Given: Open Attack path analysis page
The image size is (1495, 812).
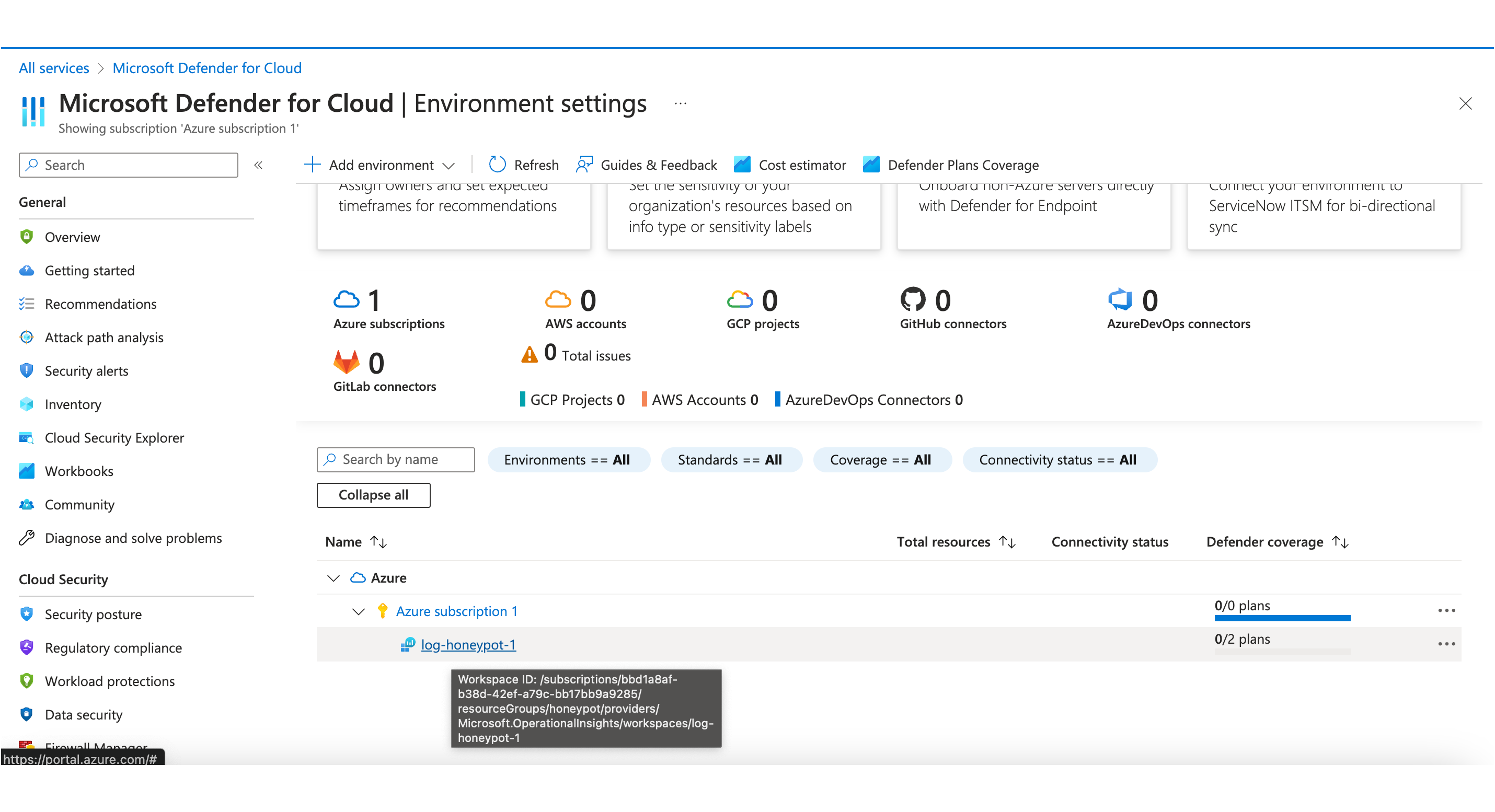Looking at the screenshot, I should tap(104, 338).
